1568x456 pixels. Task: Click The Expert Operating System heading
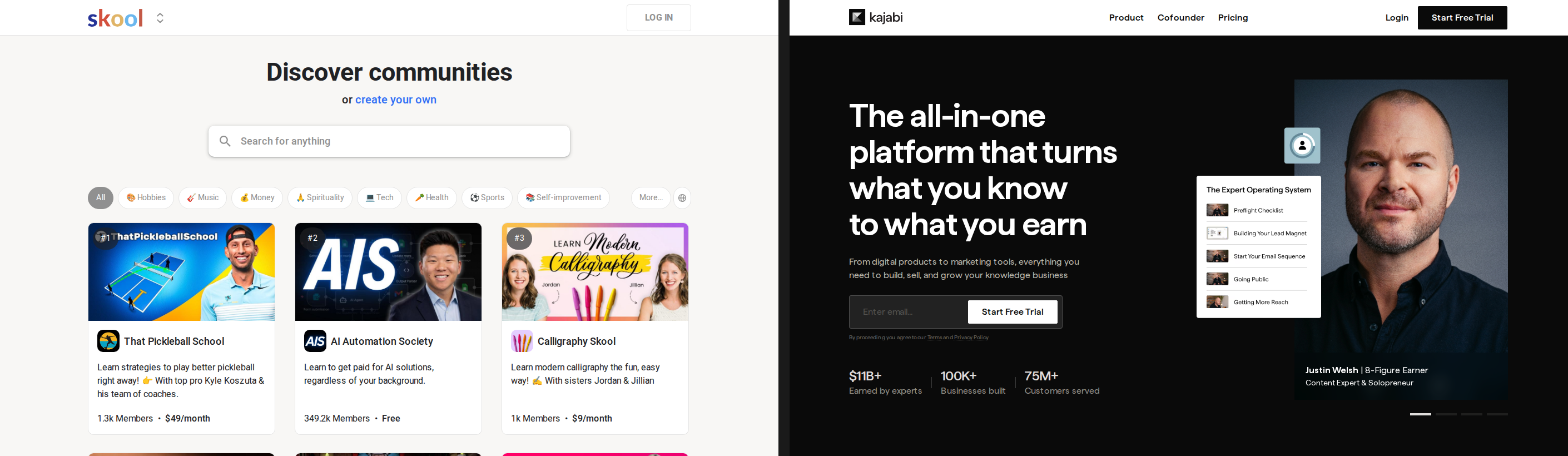(x=1258, y=190)
